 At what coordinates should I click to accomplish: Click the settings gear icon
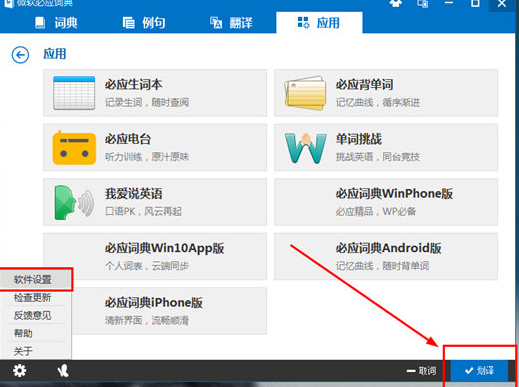coord(19,370)
